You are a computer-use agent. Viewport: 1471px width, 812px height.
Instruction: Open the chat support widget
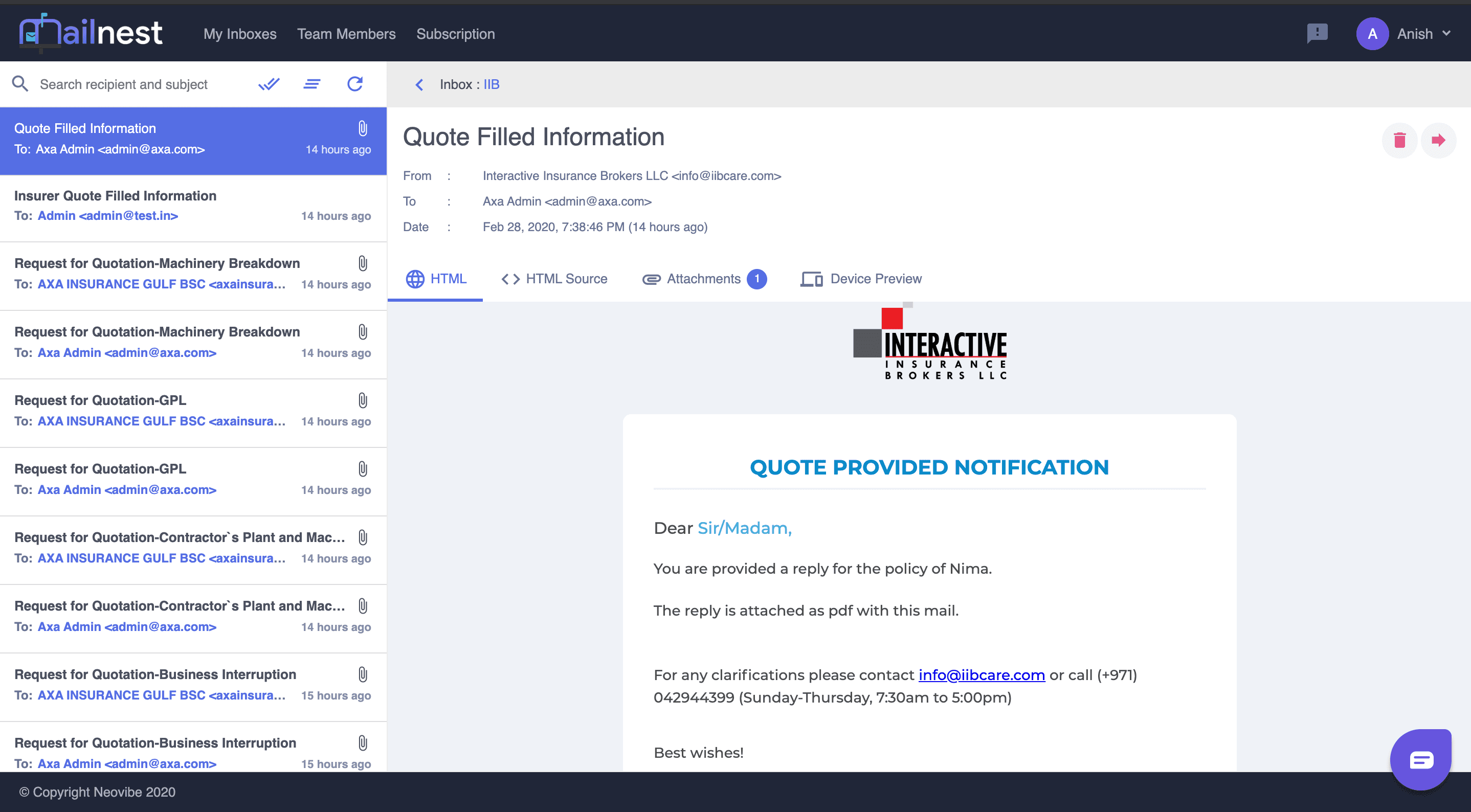click(x=1421, y=759)
